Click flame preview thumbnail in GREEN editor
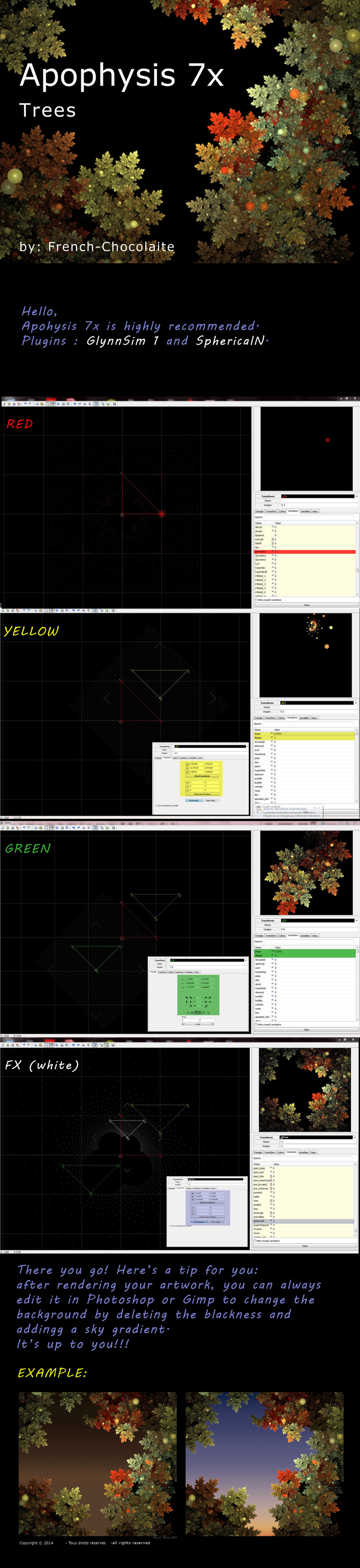This screenshot has height=1568, width=360. pos(306,872)
